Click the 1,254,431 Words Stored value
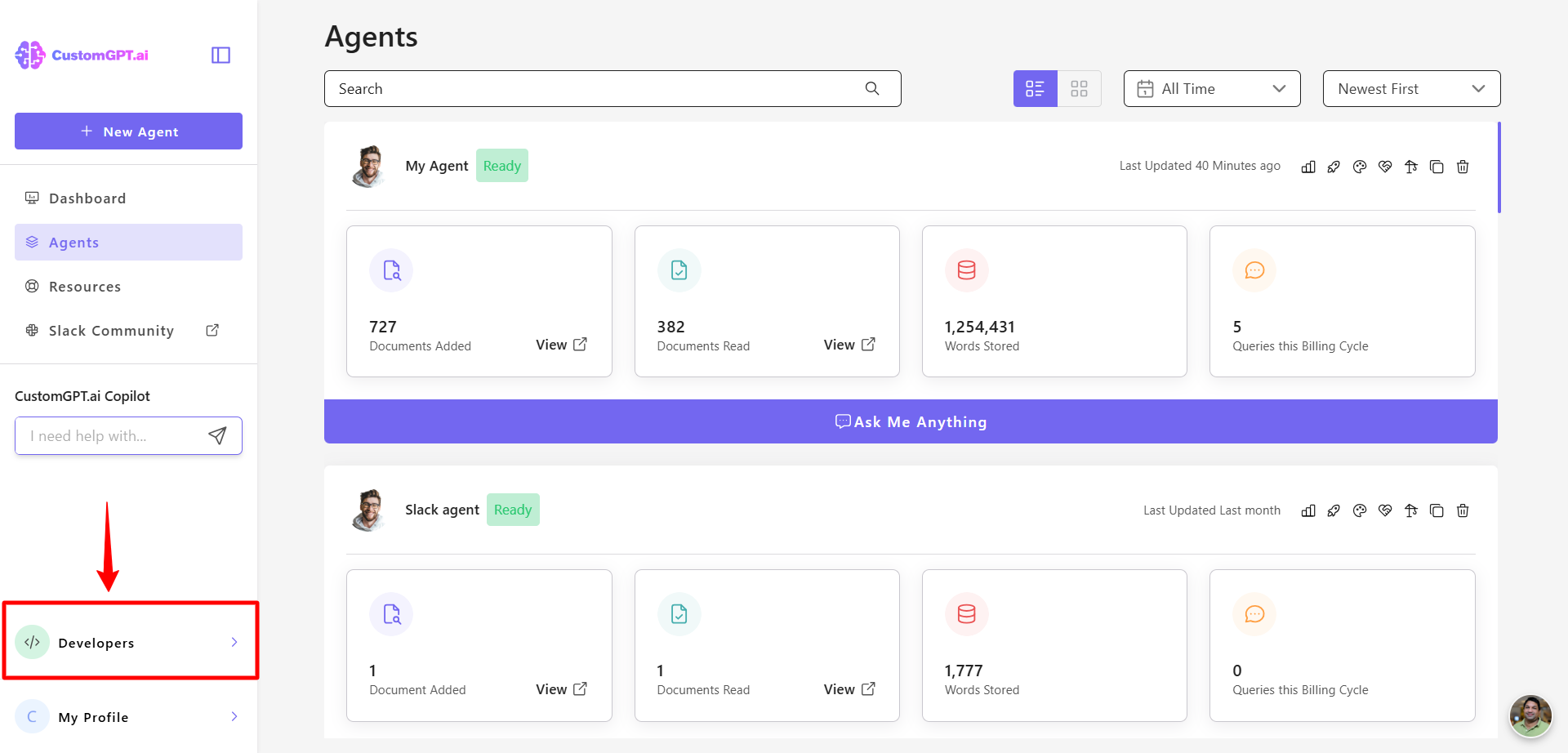The width and height of the screenshot is (1568, 753). pyautogui.click(x=980, y=327)
